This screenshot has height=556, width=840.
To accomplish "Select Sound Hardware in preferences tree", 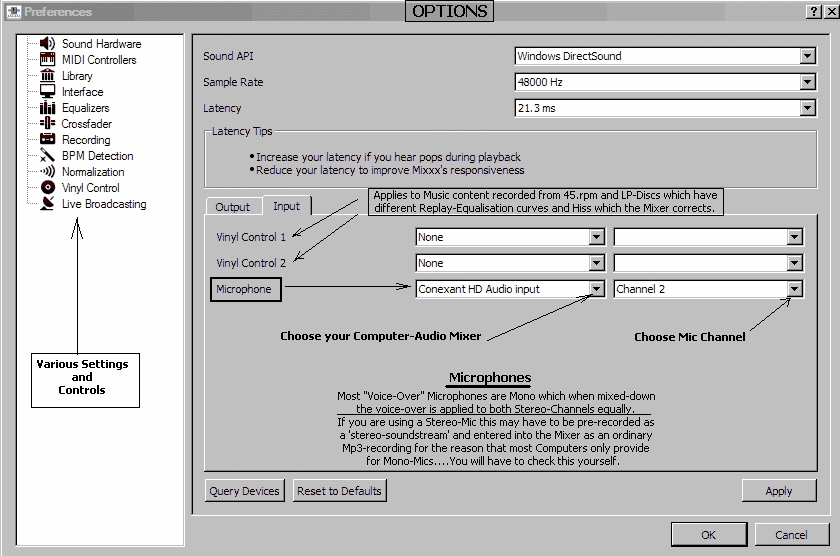I will point(101,44).
